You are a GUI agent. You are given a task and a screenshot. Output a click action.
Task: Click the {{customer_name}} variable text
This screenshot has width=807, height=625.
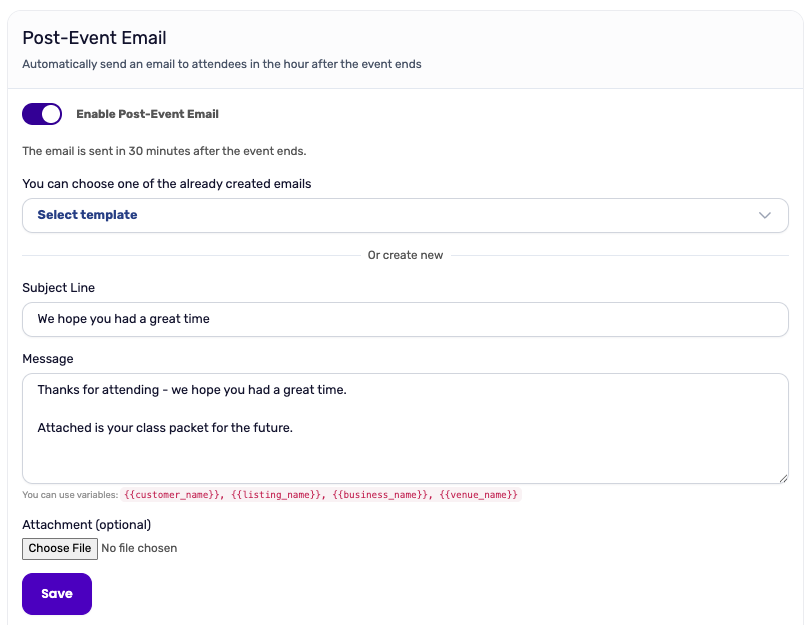coord(173,495)
